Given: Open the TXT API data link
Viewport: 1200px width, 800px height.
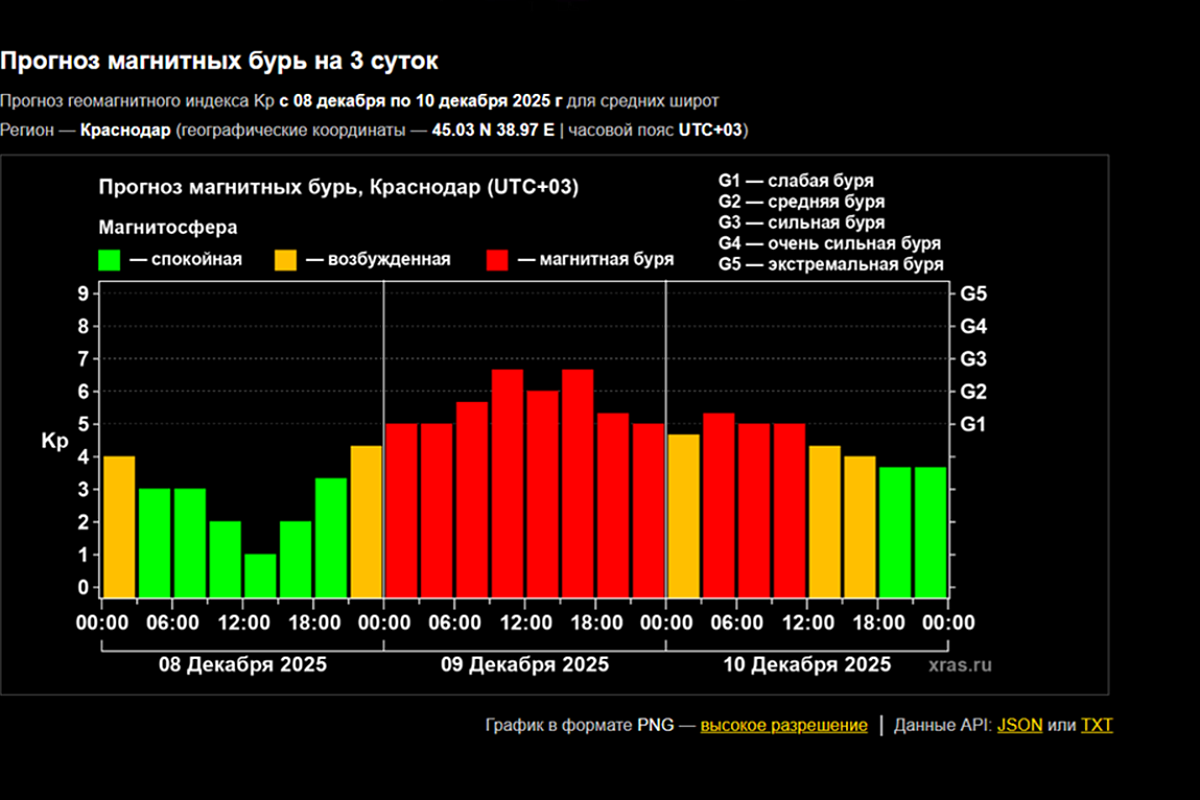Looking at the screenshot, I should coord(1096,725).
